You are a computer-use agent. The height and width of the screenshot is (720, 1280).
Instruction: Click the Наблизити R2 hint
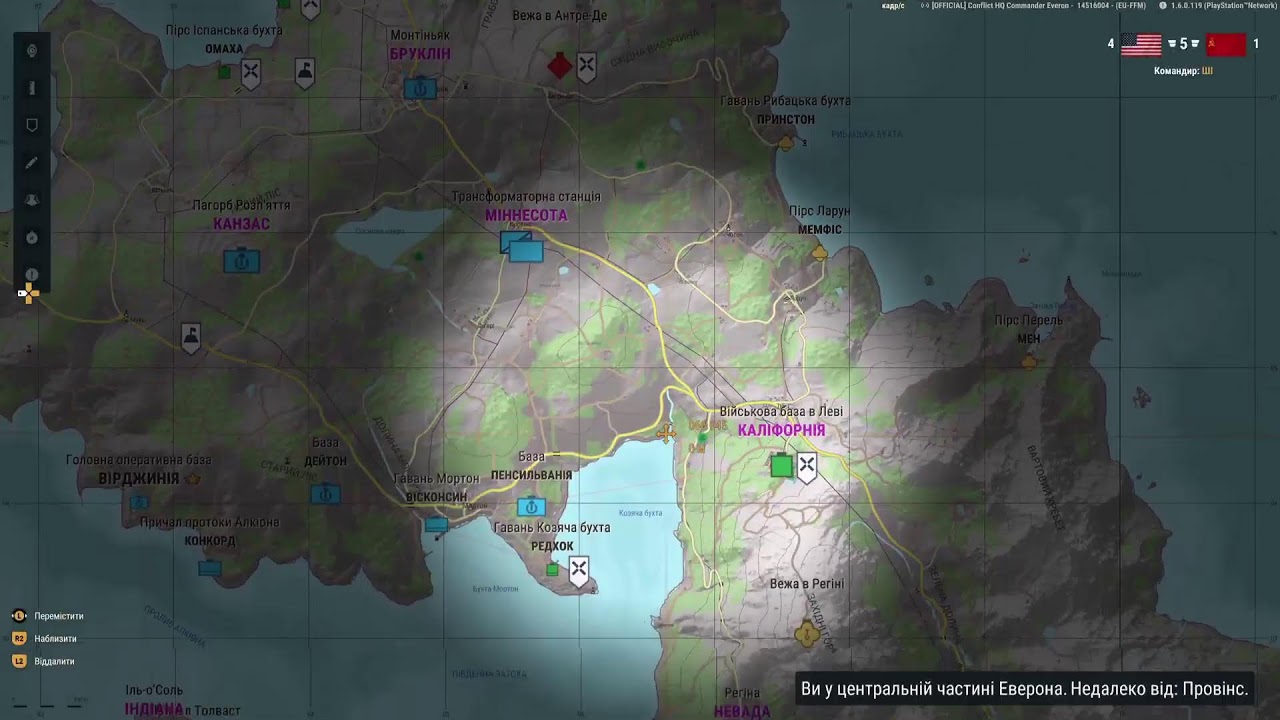[44, 638]
